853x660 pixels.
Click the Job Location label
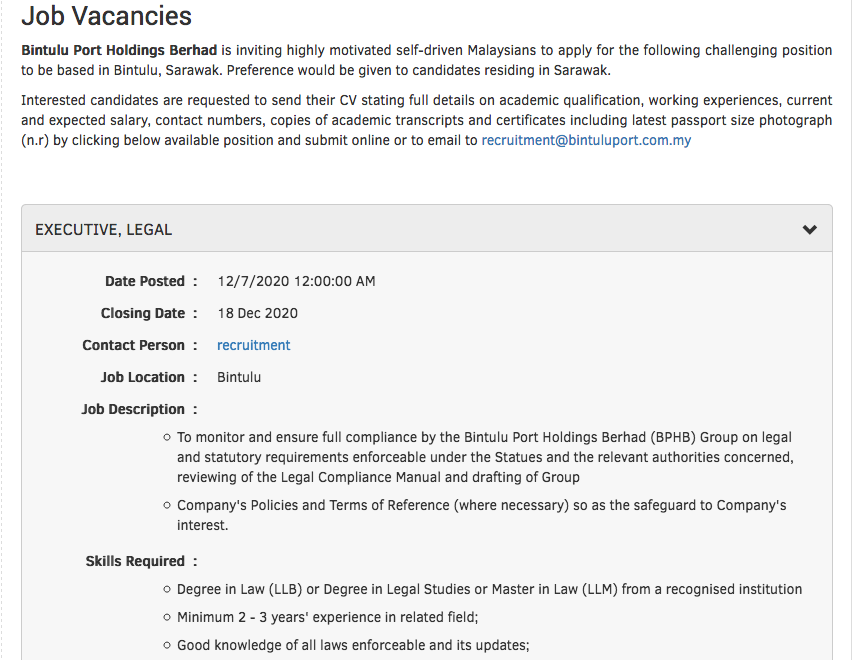click(143, 377)
